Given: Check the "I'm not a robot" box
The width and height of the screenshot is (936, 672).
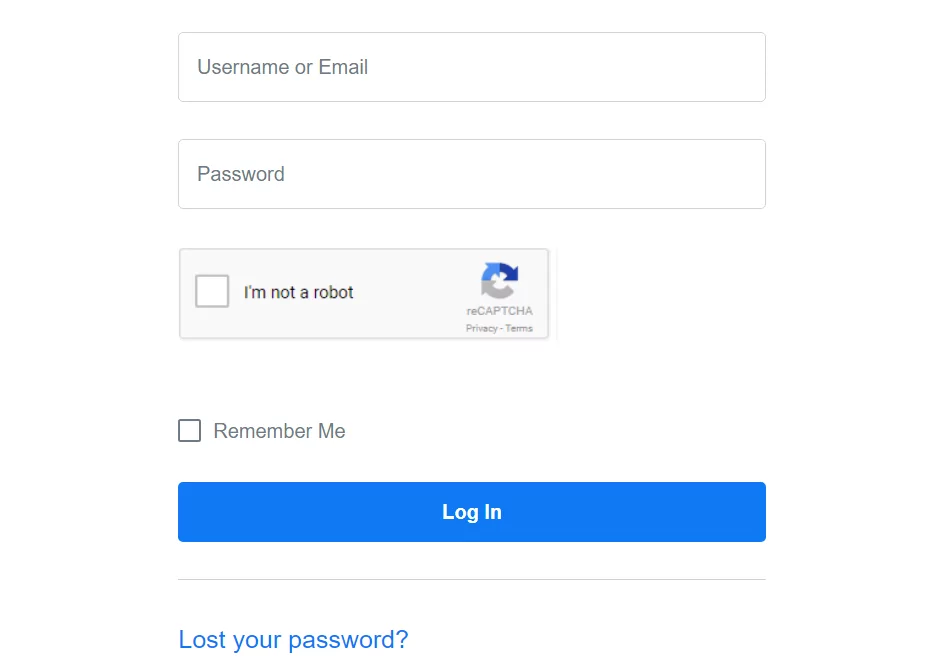Looking at the screenshot, I should point(212,292).
